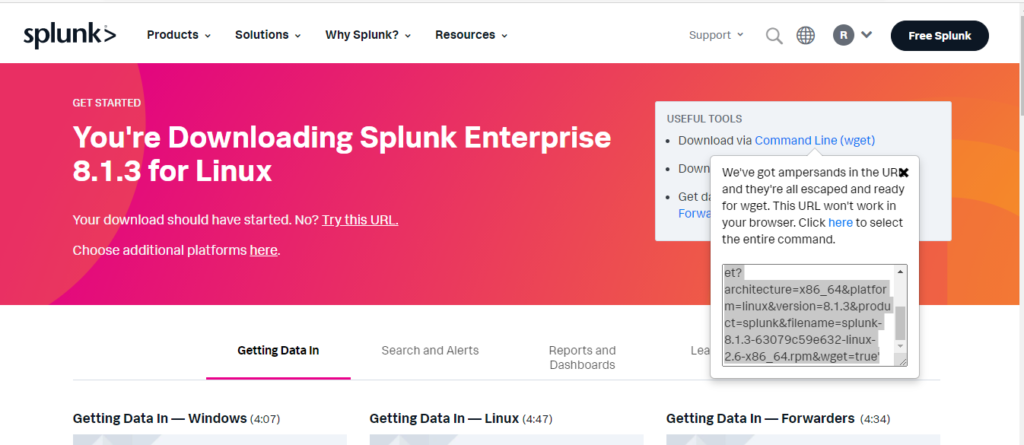This screenshot has height=445, width=1024.
Task: Click the textarea scrollbar thumb
Action: (x=901, y=321)
